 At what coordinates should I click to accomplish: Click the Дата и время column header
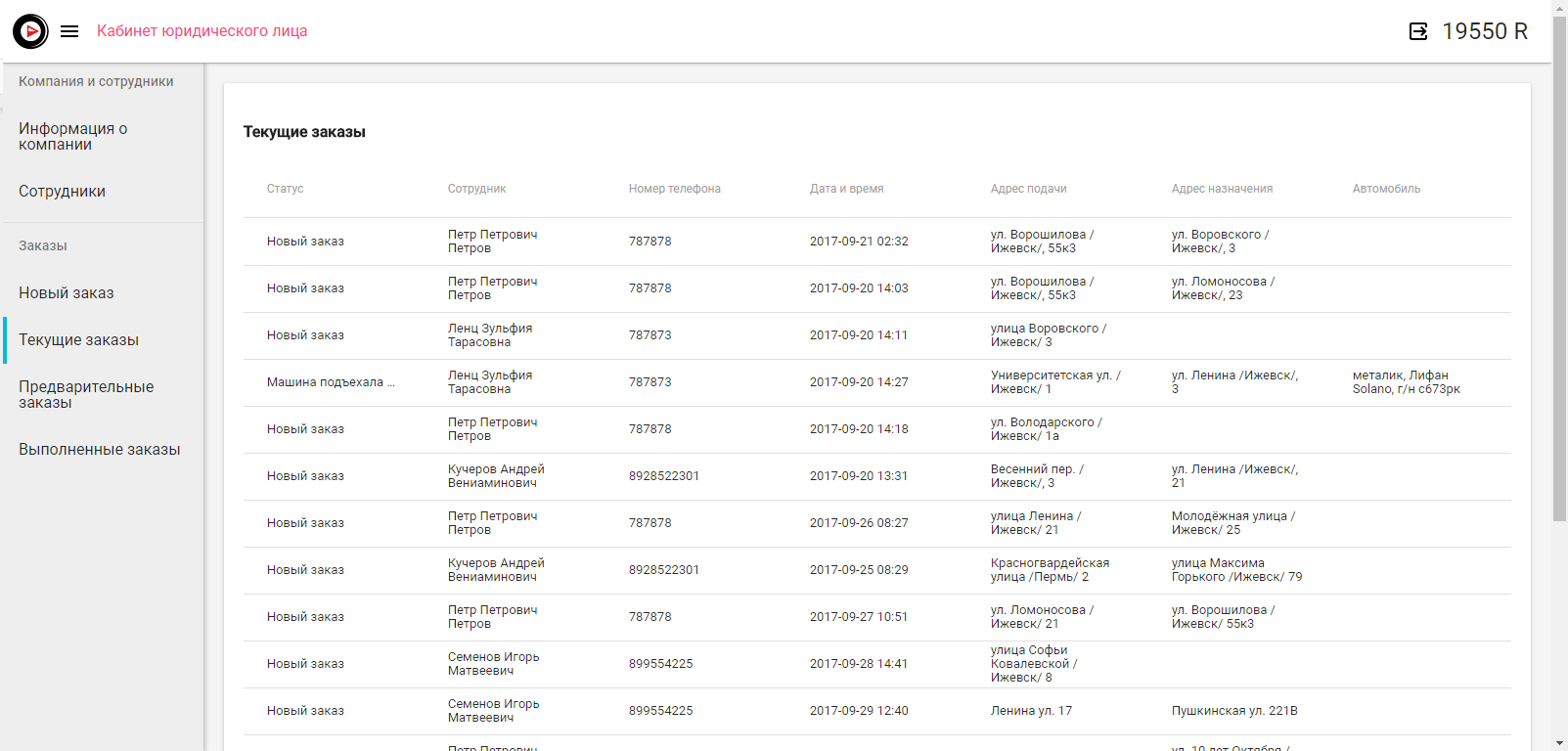pyautogui.click(x=846, y=189)
